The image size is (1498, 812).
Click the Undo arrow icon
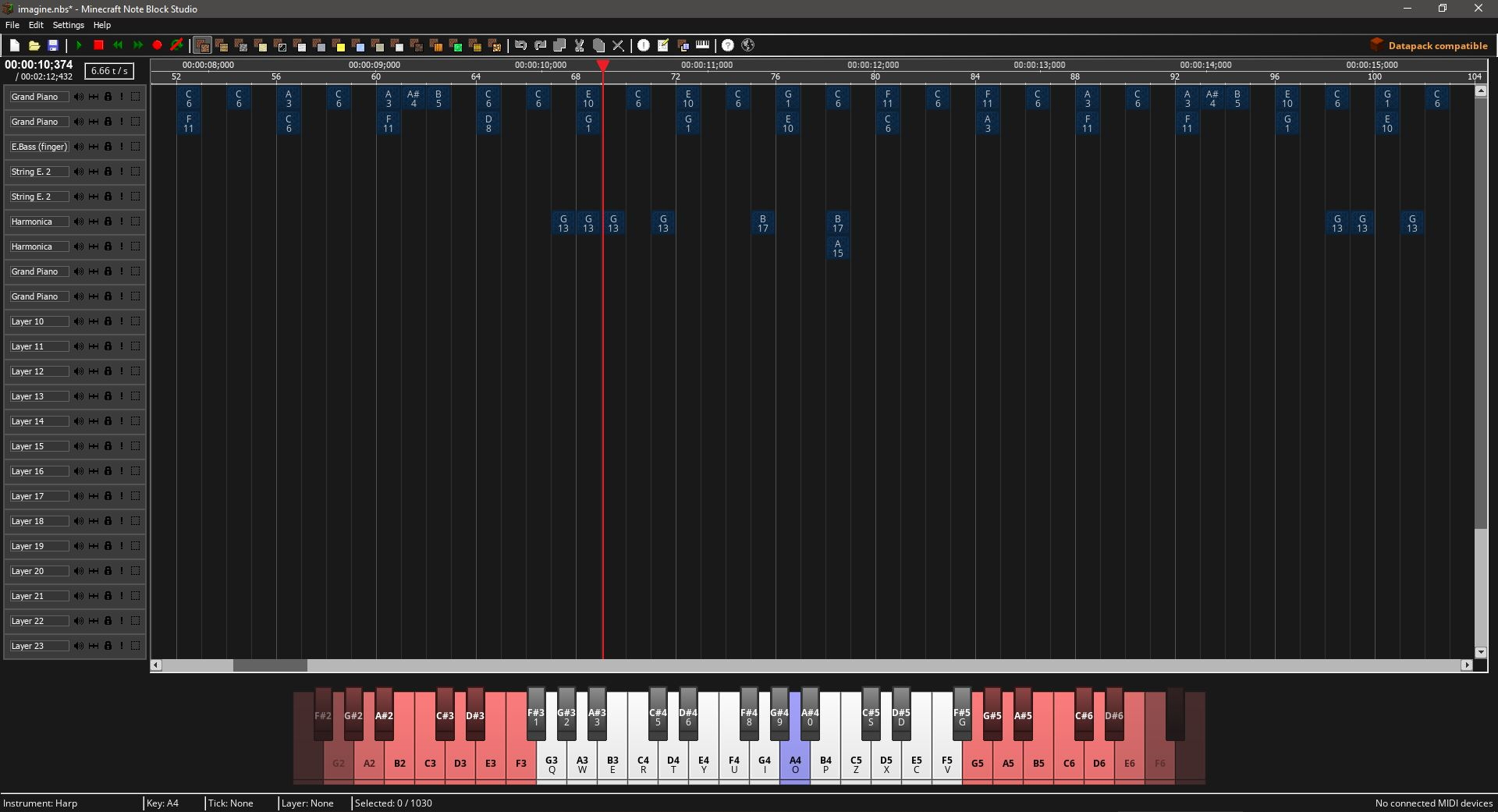click(x=520, y=45)
